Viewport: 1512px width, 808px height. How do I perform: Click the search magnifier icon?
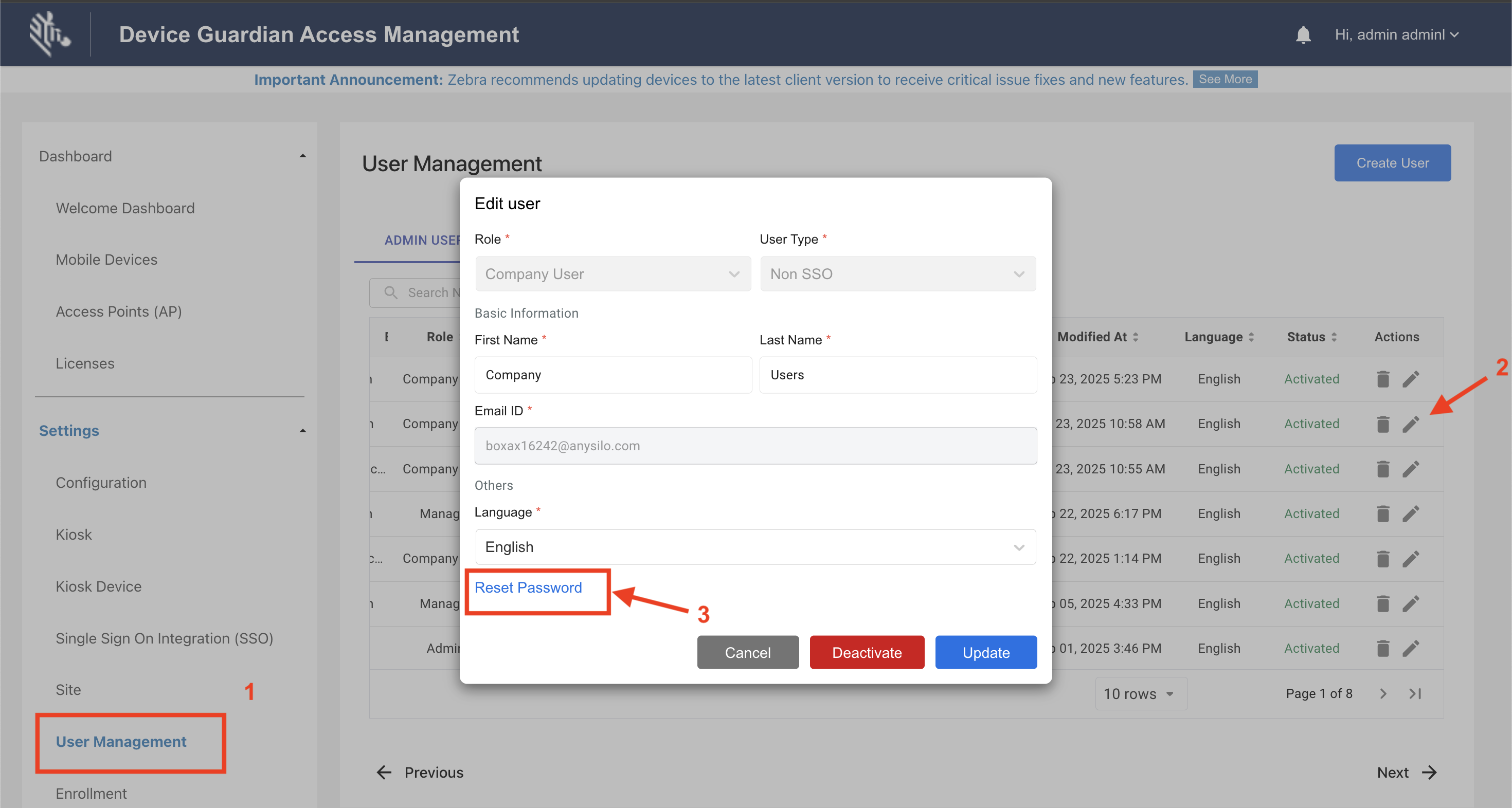[391, 292]
